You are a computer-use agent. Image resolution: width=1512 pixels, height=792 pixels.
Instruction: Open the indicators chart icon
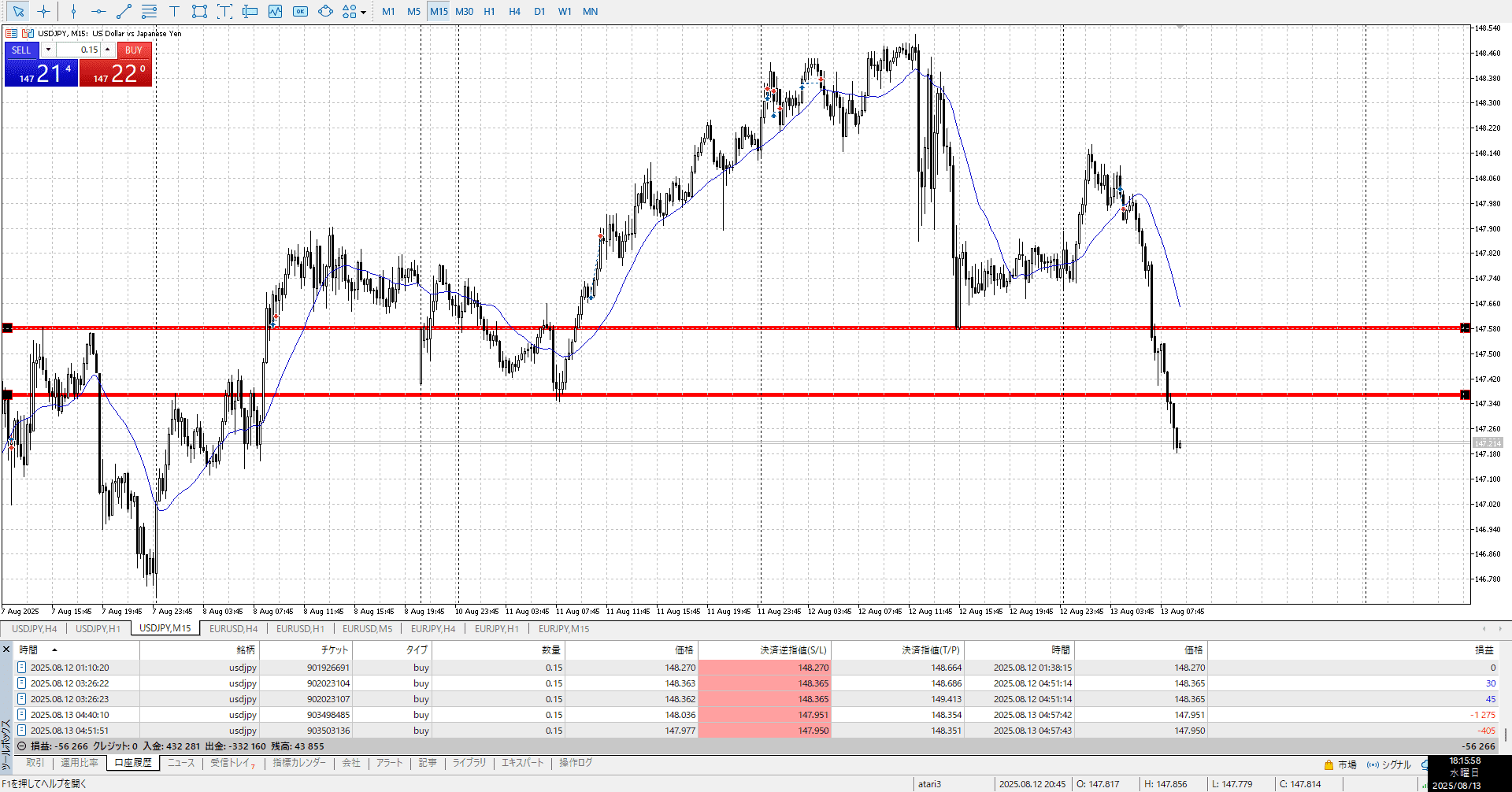(275, 12)
